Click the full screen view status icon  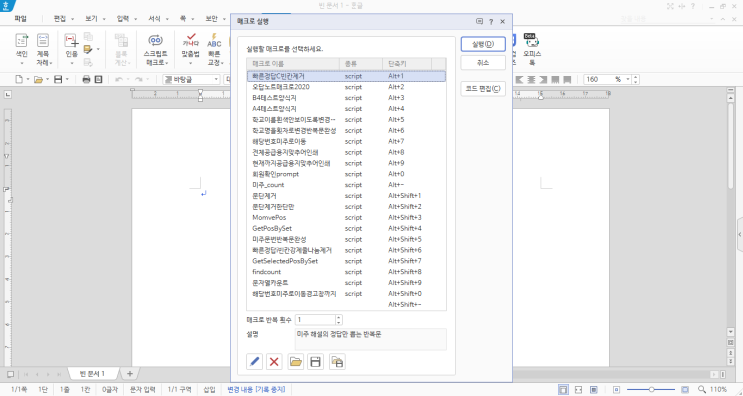coord(579,389)
